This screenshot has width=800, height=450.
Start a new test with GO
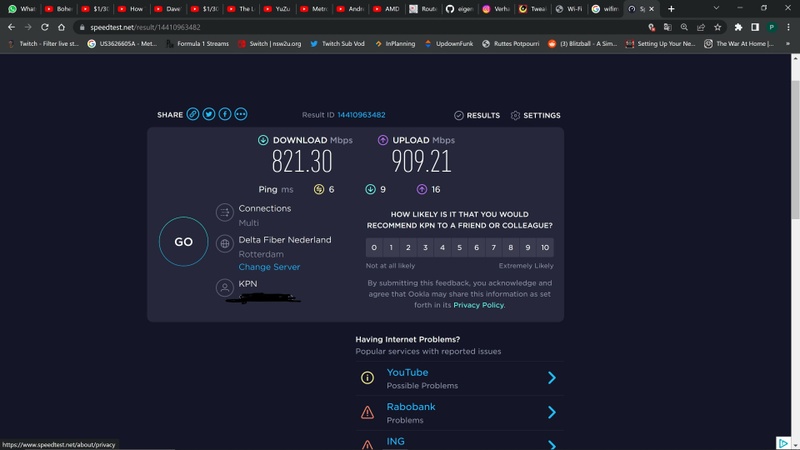tap(184, 241)
